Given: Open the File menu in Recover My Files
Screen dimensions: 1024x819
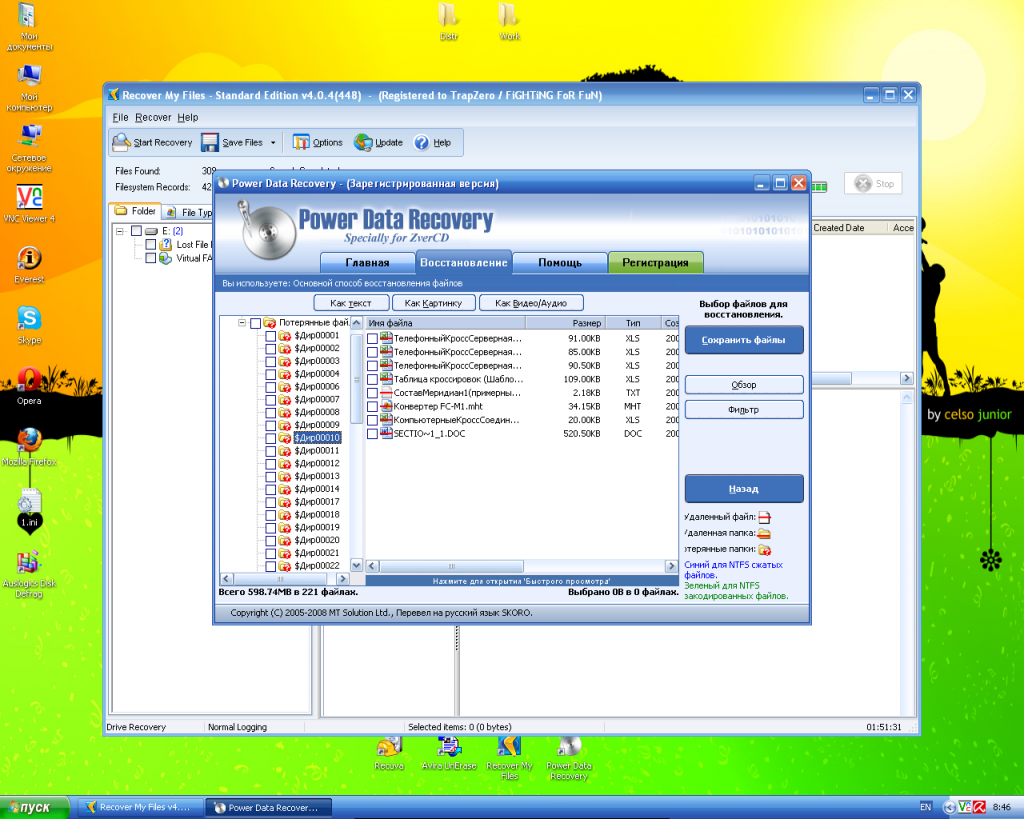Looking at the screenshot, I should point(120,118).
